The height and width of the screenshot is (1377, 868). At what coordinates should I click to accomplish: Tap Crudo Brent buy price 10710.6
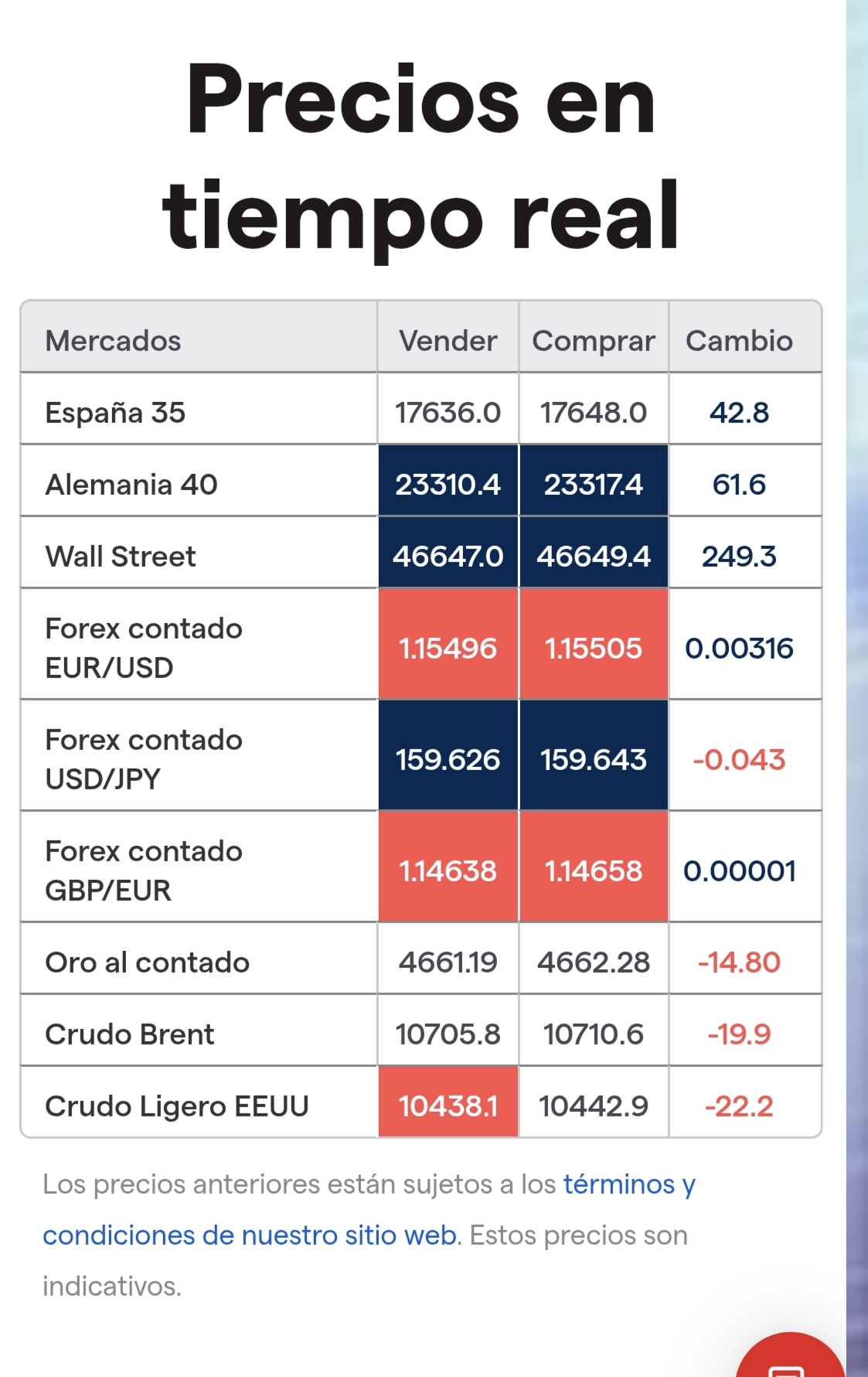(x=593, y=1034)
